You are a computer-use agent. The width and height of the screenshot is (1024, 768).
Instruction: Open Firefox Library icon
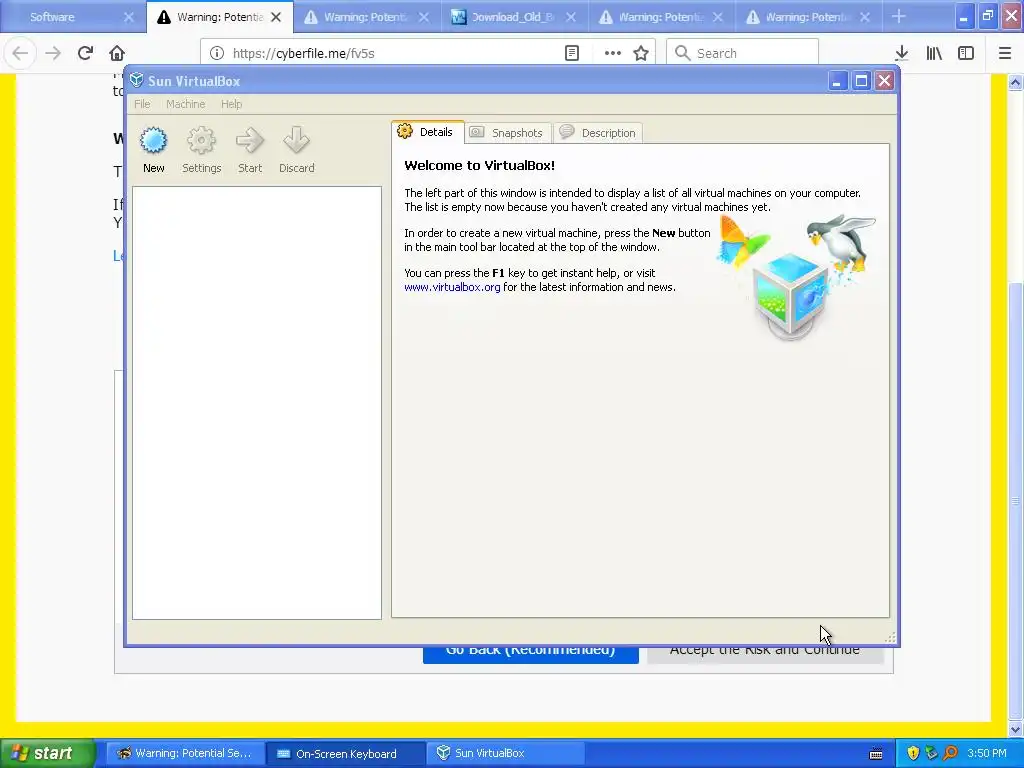[x=934, y=53]
